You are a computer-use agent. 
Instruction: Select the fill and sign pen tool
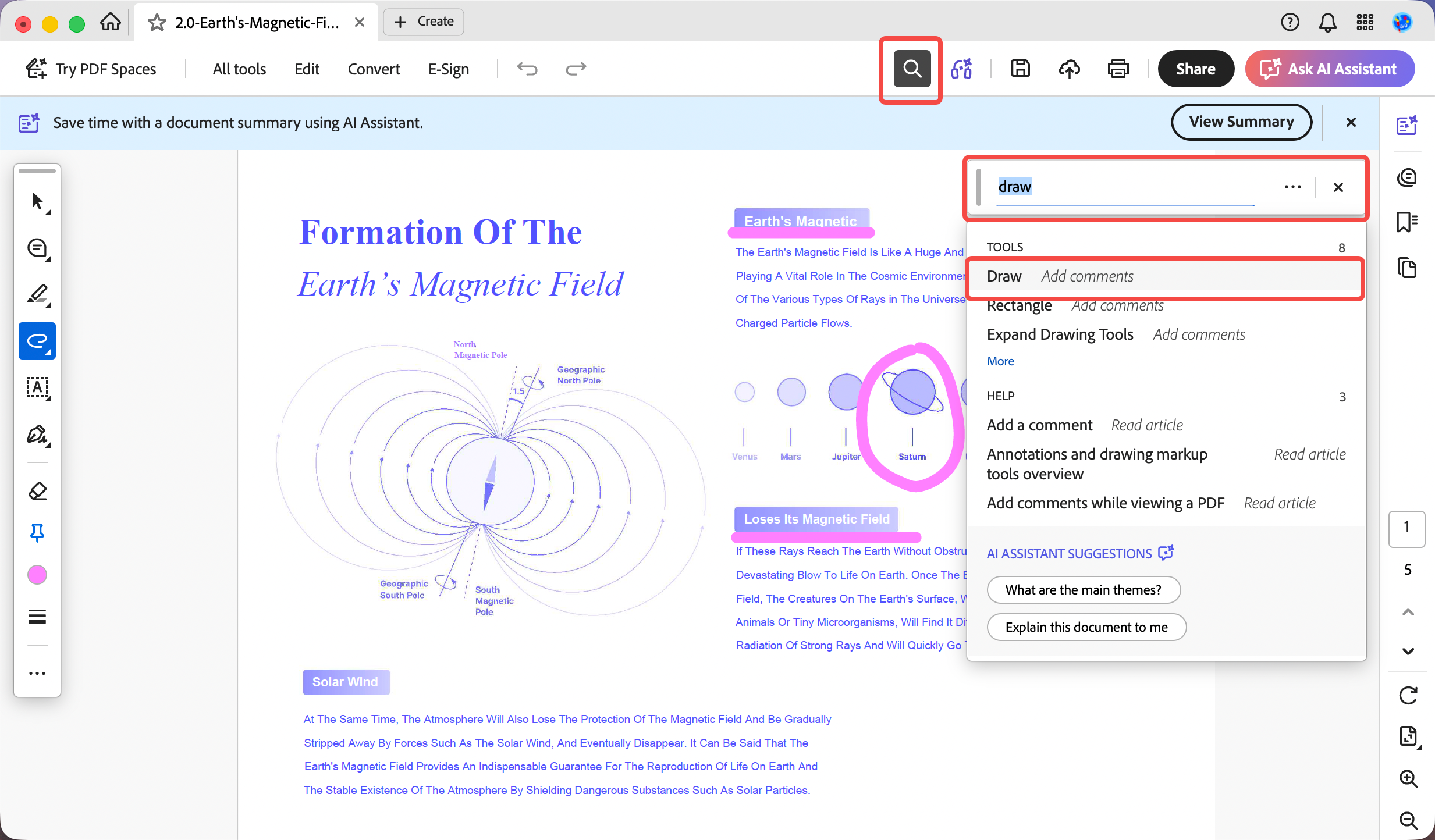tap(38, 435)
